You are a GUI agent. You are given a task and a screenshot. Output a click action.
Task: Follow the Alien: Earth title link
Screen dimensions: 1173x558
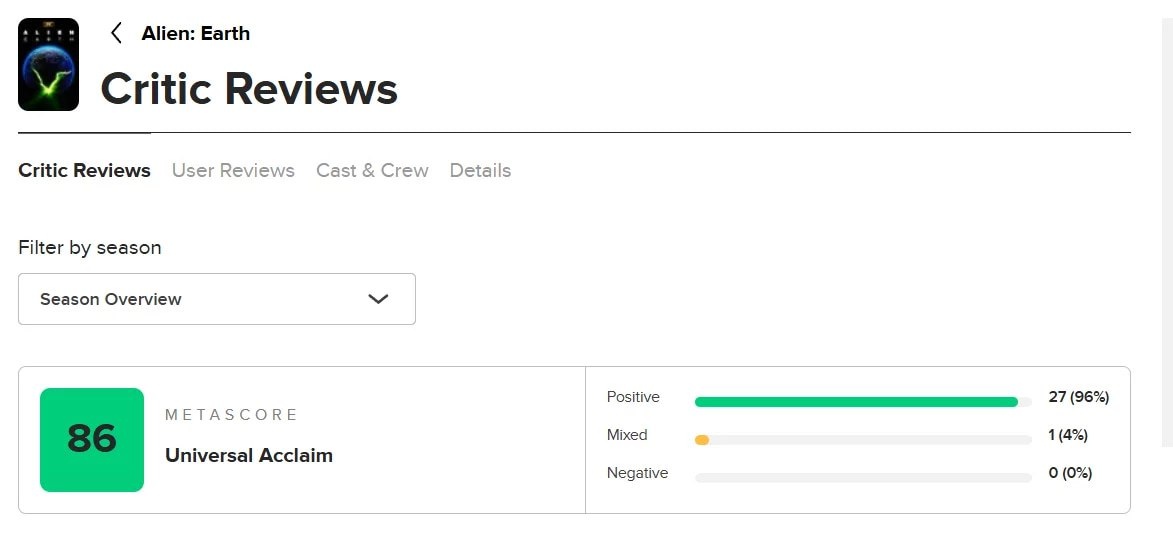coord(195,33)
